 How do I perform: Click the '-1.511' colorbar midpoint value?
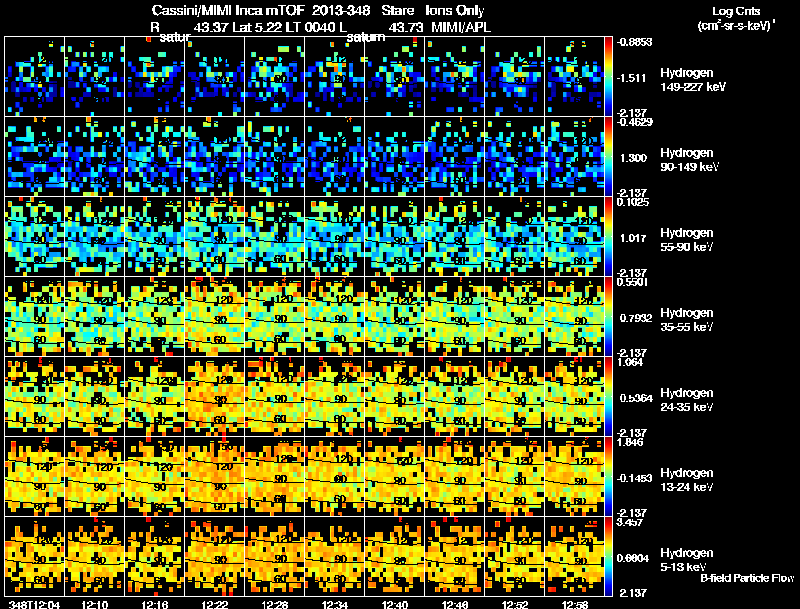631,78
